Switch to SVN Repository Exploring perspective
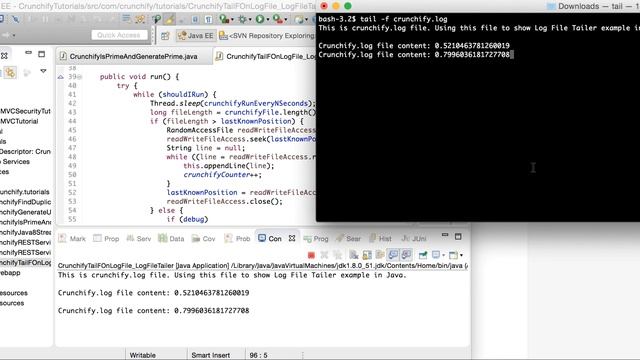 point(267,36)
